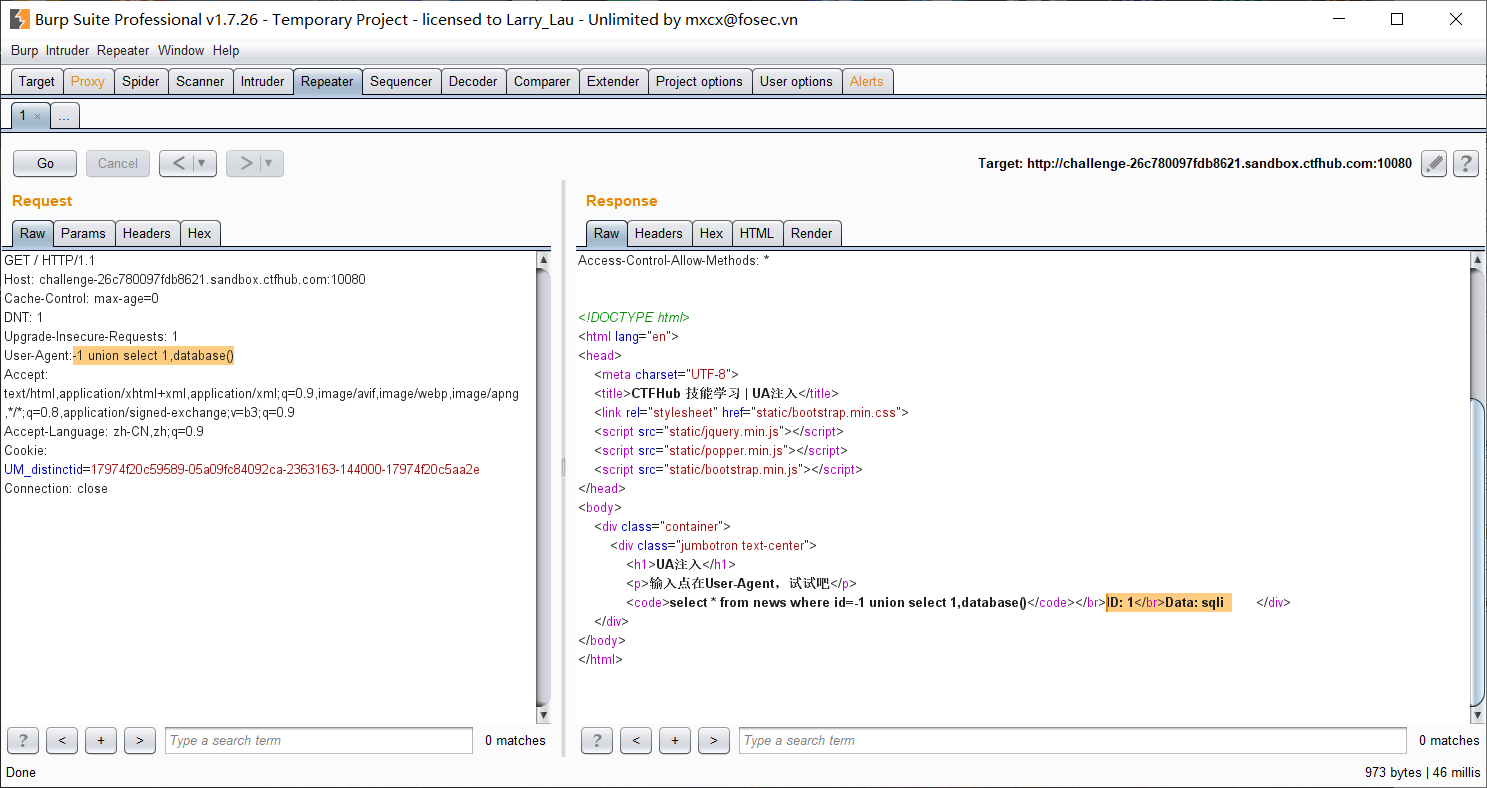
Task: Select request Headers view tab
Action: [x=147, y=233]
